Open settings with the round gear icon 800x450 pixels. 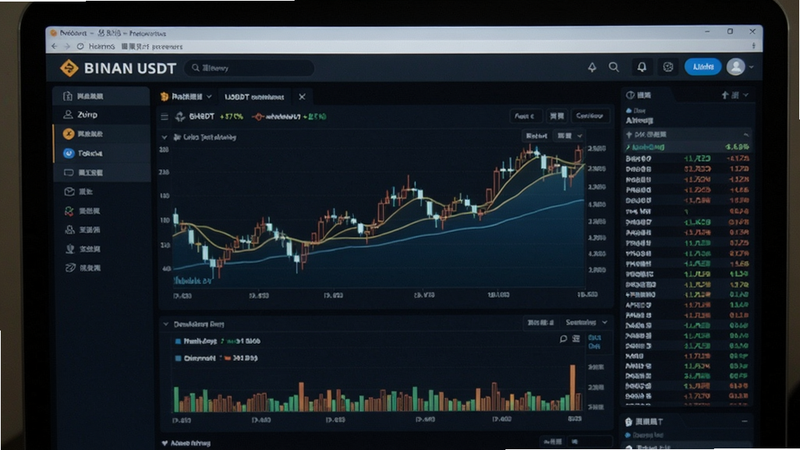pyautogui.click(x=668, y=67)
